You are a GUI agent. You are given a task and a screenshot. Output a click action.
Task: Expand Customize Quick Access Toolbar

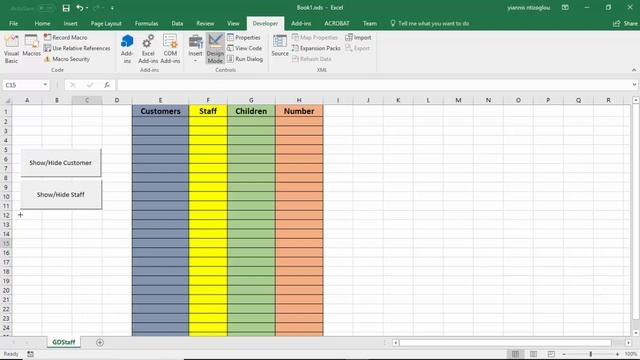point(112,8)
